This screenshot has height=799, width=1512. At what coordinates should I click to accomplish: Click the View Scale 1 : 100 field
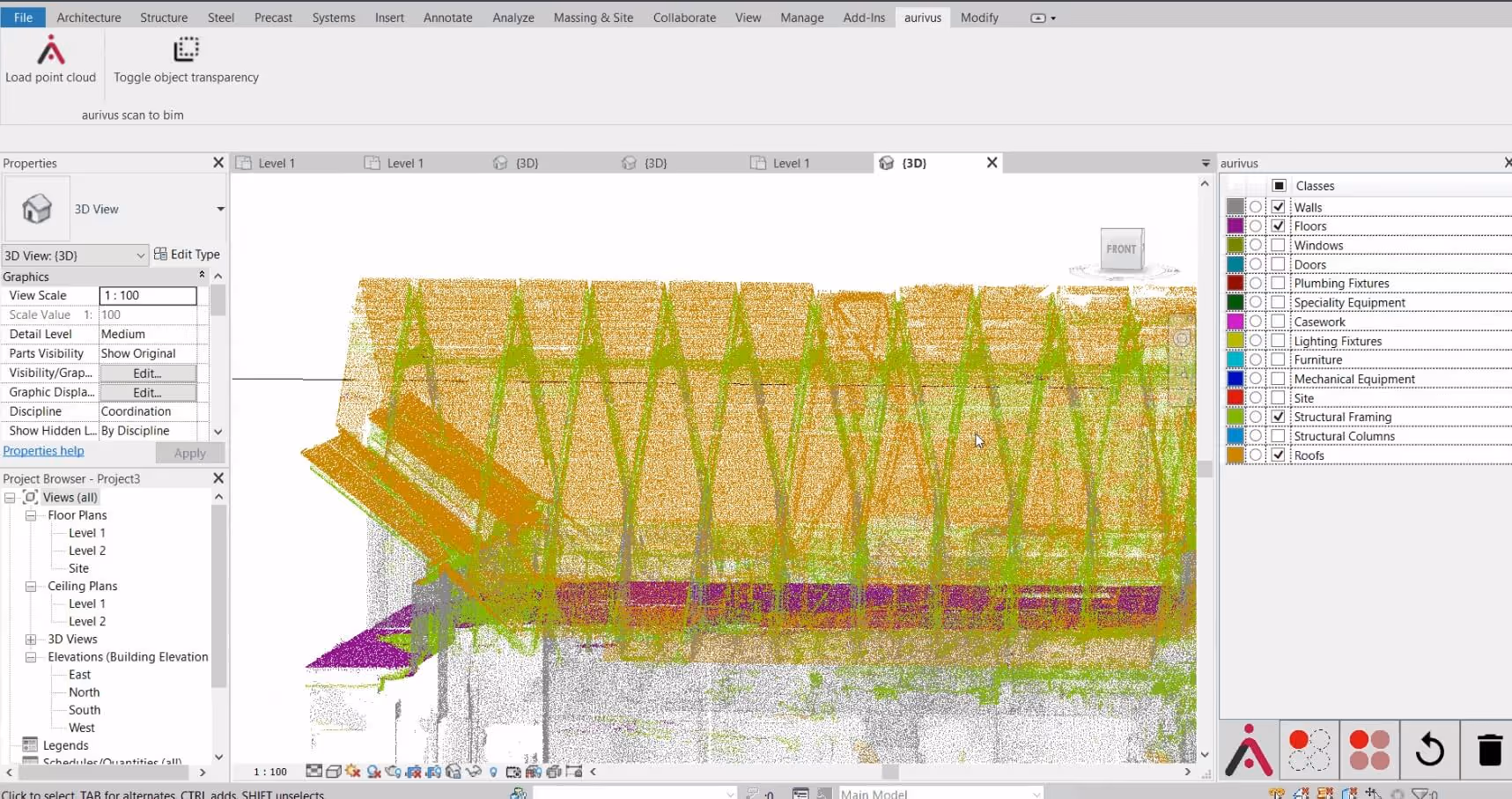click(148, 296)
